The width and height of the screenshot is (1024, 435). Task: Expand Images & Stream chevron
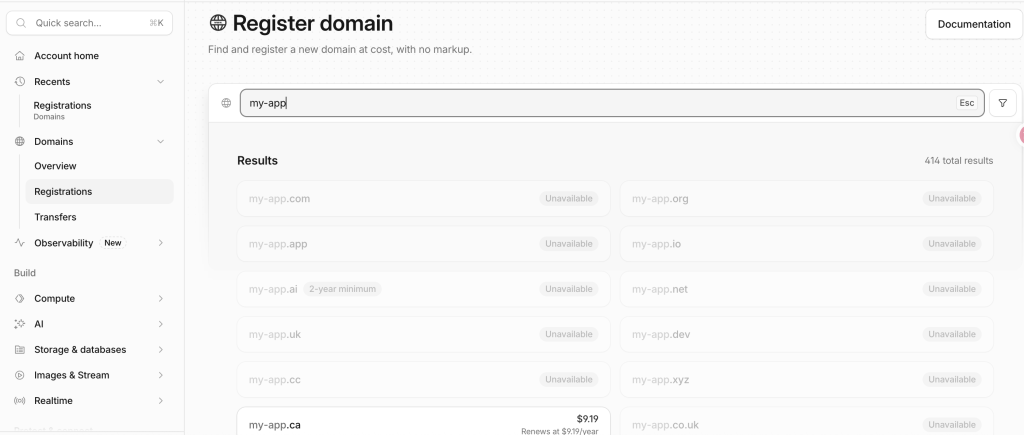click(161, 375)
